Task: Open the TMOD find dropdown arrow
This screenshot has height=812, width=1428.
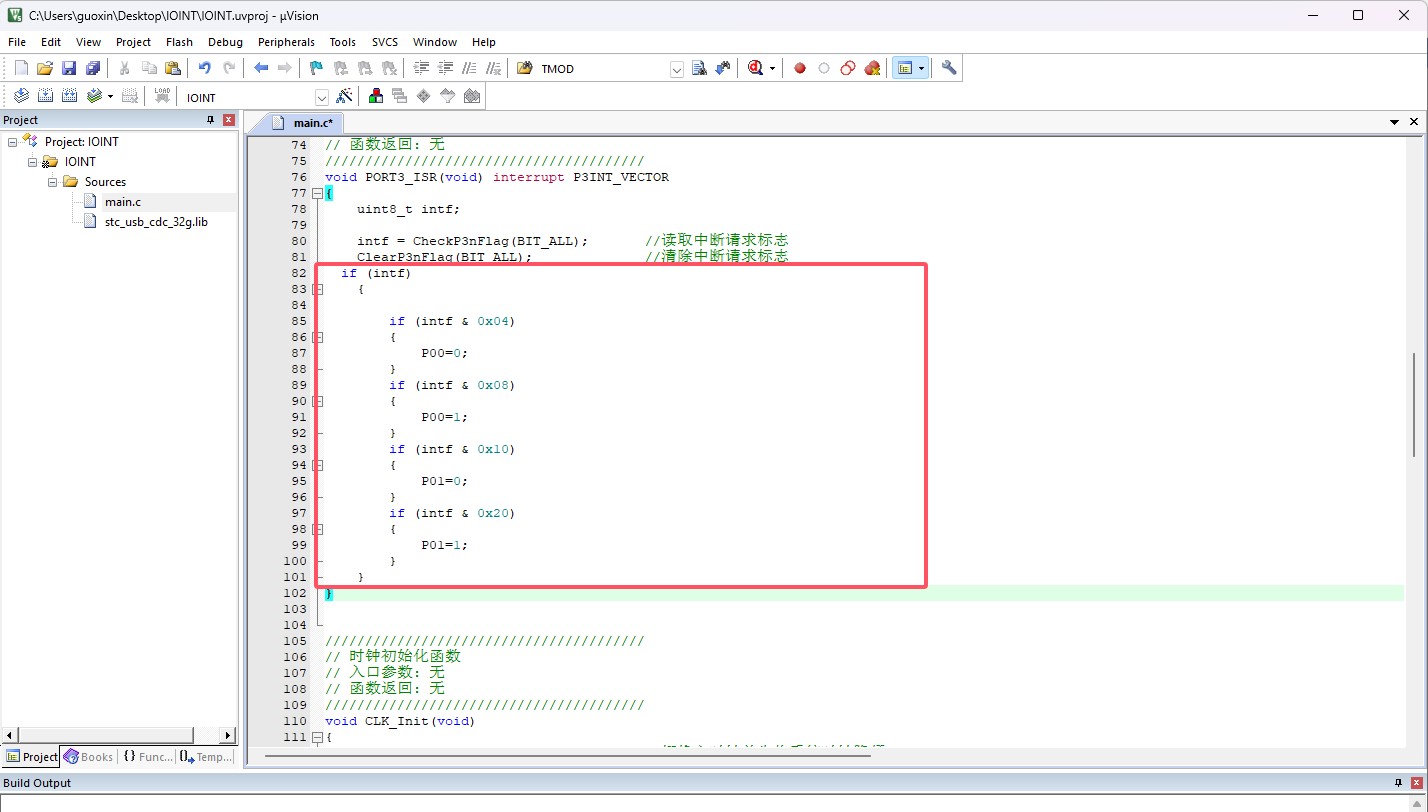Action: tap(677, 69)
